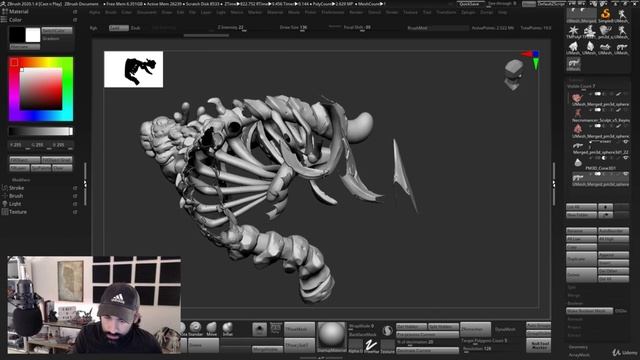Open the Help menu

point(502,12)
